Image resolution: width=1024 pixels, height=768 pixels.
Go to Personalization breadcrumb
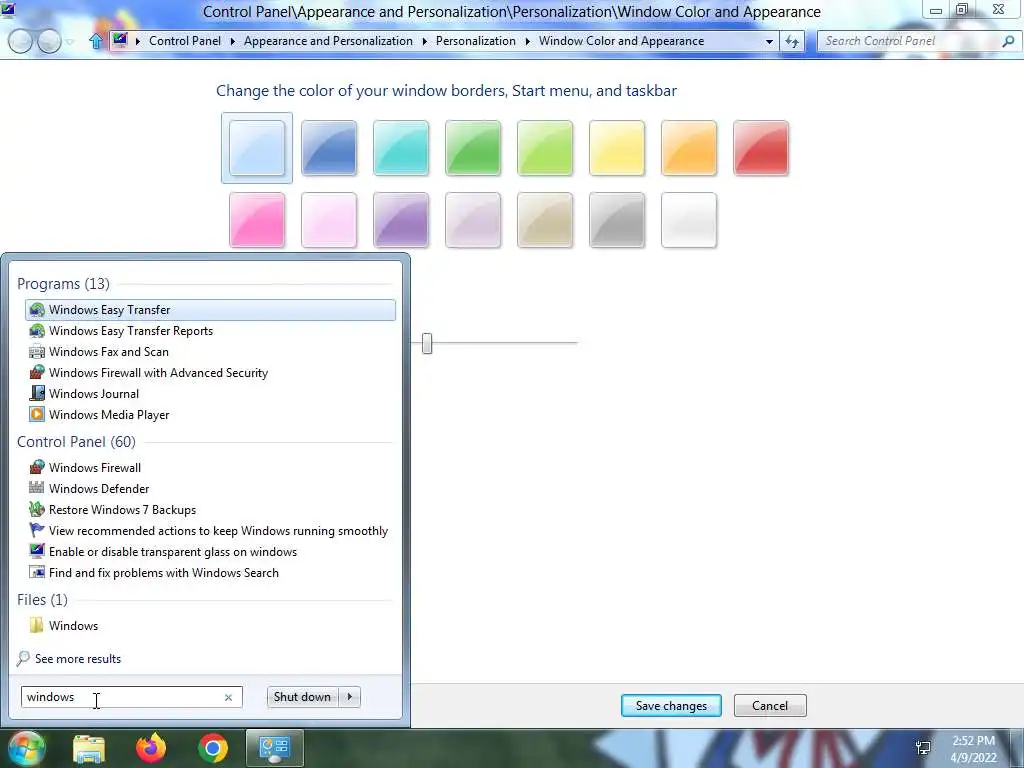click(x=475, y=41)
